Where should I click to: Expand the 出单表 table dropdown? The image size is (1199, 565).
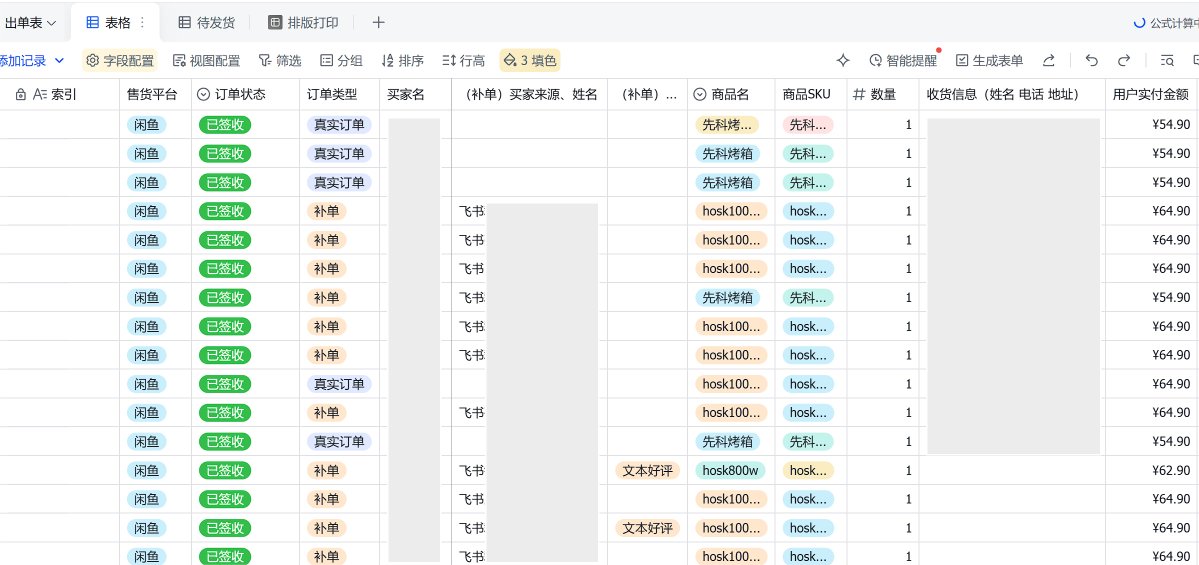pyautogui.click(x=31, y=23)
